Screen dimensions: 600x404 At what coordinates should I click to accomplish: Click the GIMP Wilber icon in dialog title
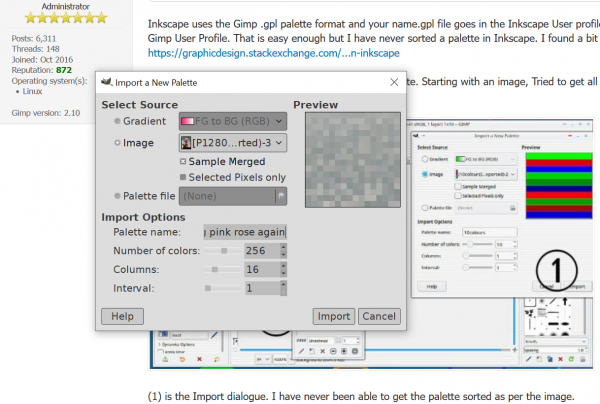[x=106, y=82]
